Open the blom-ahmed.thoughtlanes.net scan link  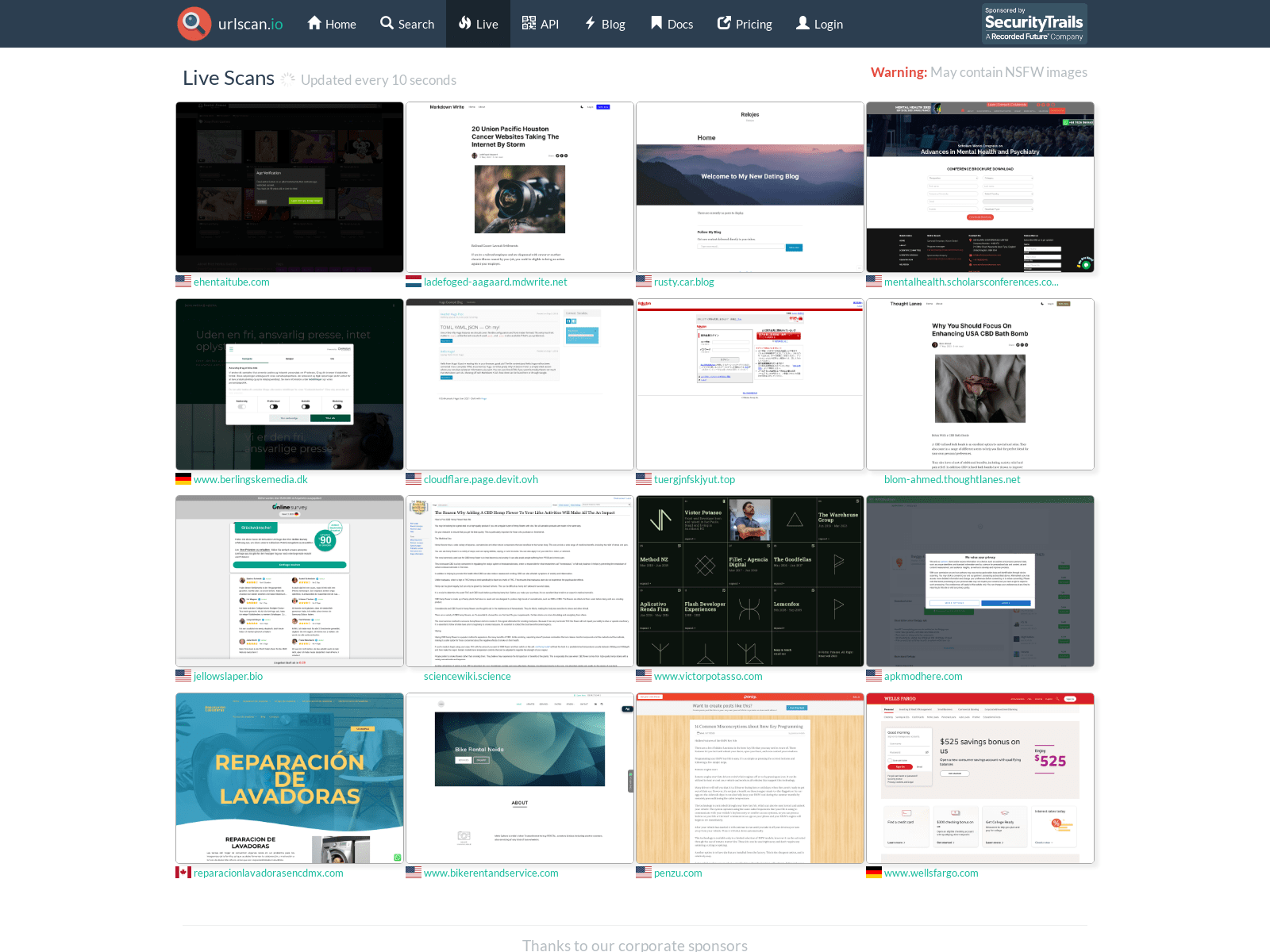[952, 479]
